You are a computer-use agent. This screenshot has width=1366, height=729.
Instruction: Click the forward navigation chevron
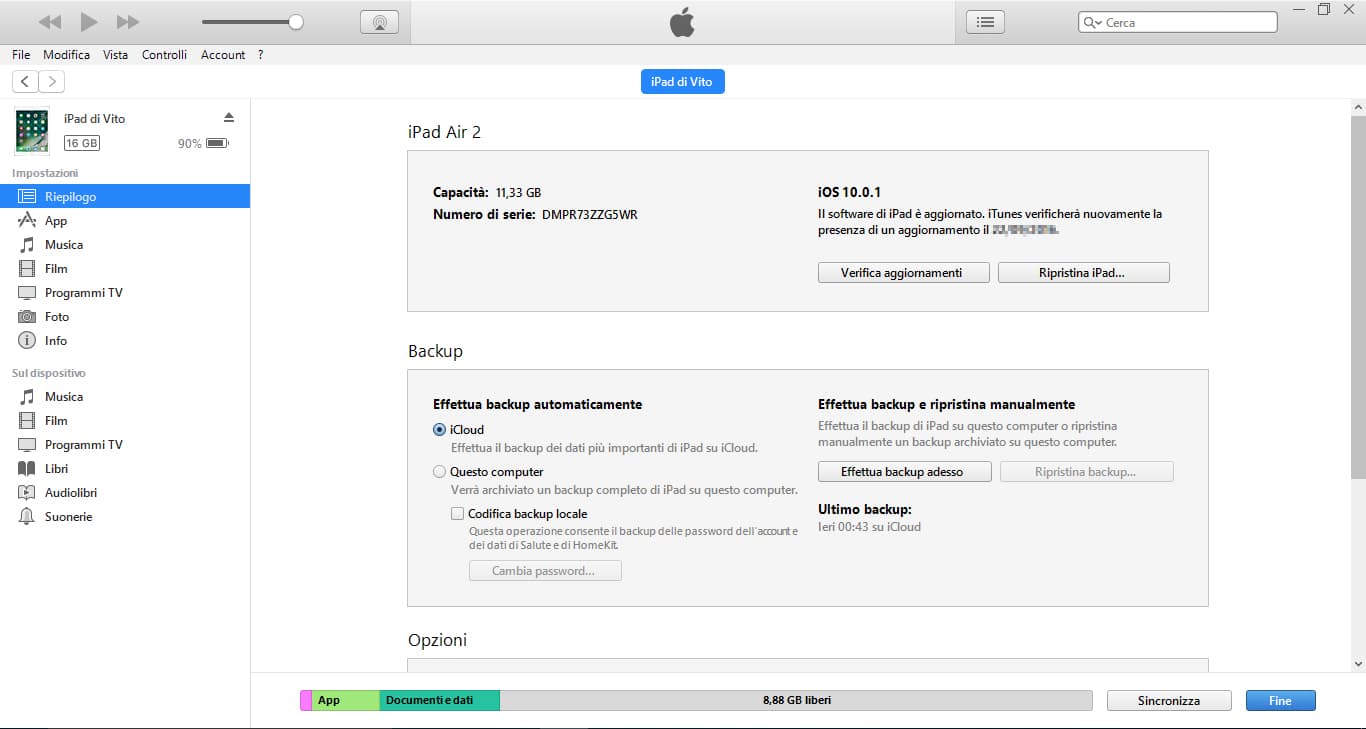(x=51, y=82)
